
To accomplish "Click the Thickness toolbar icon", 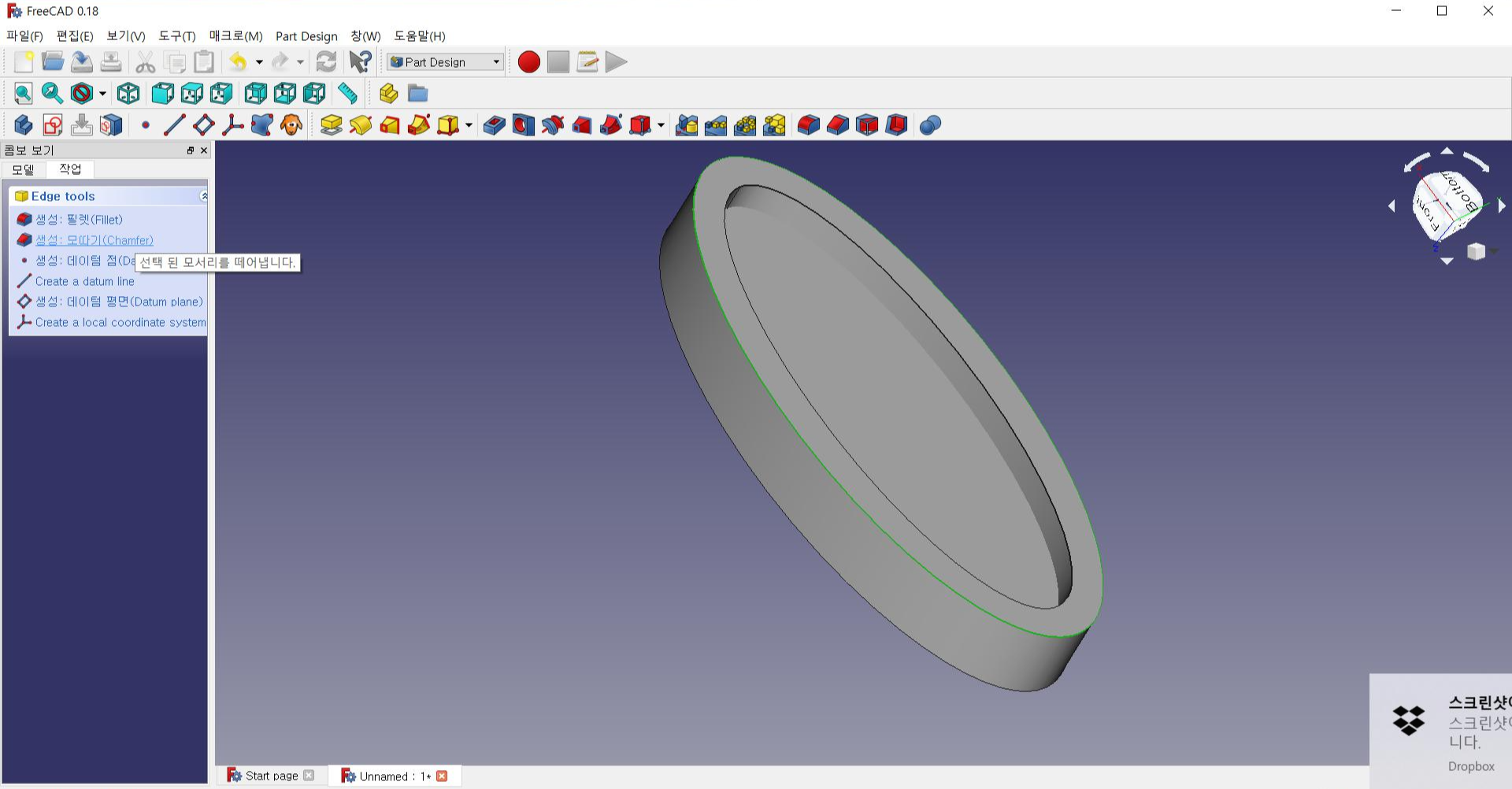I will [x=896, y=124].
